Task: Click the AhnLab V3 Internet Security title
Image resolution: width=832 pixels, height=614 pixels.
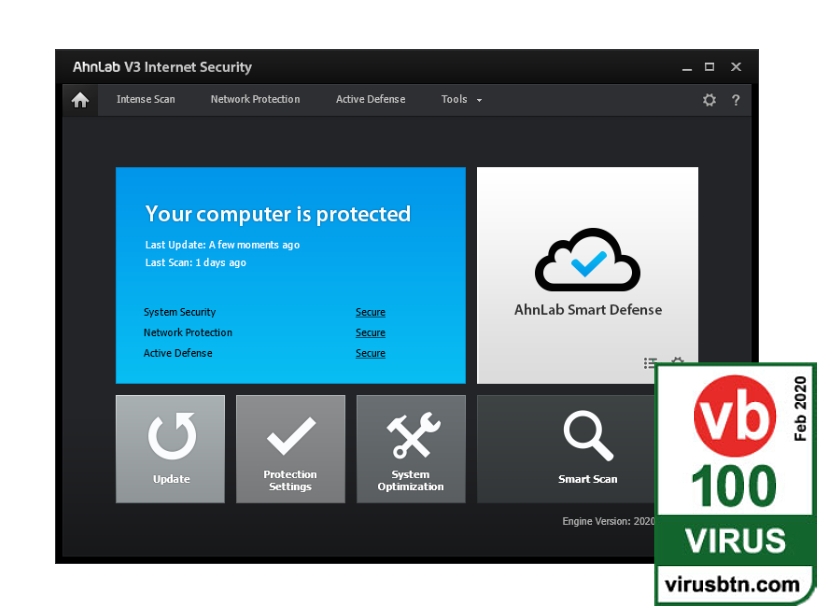Action: [x=162, y=67]
